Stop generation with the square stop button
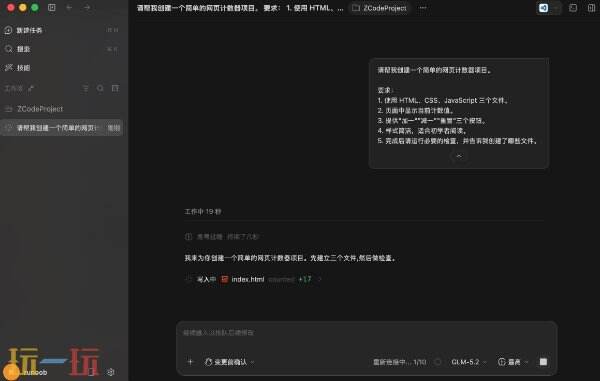The image size is (600, 381). 543,362
